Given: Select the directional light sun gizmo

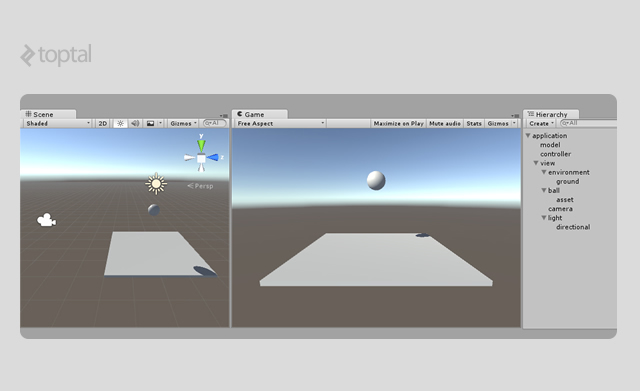Looking at the screenshot, I should [x=156, y=184].
